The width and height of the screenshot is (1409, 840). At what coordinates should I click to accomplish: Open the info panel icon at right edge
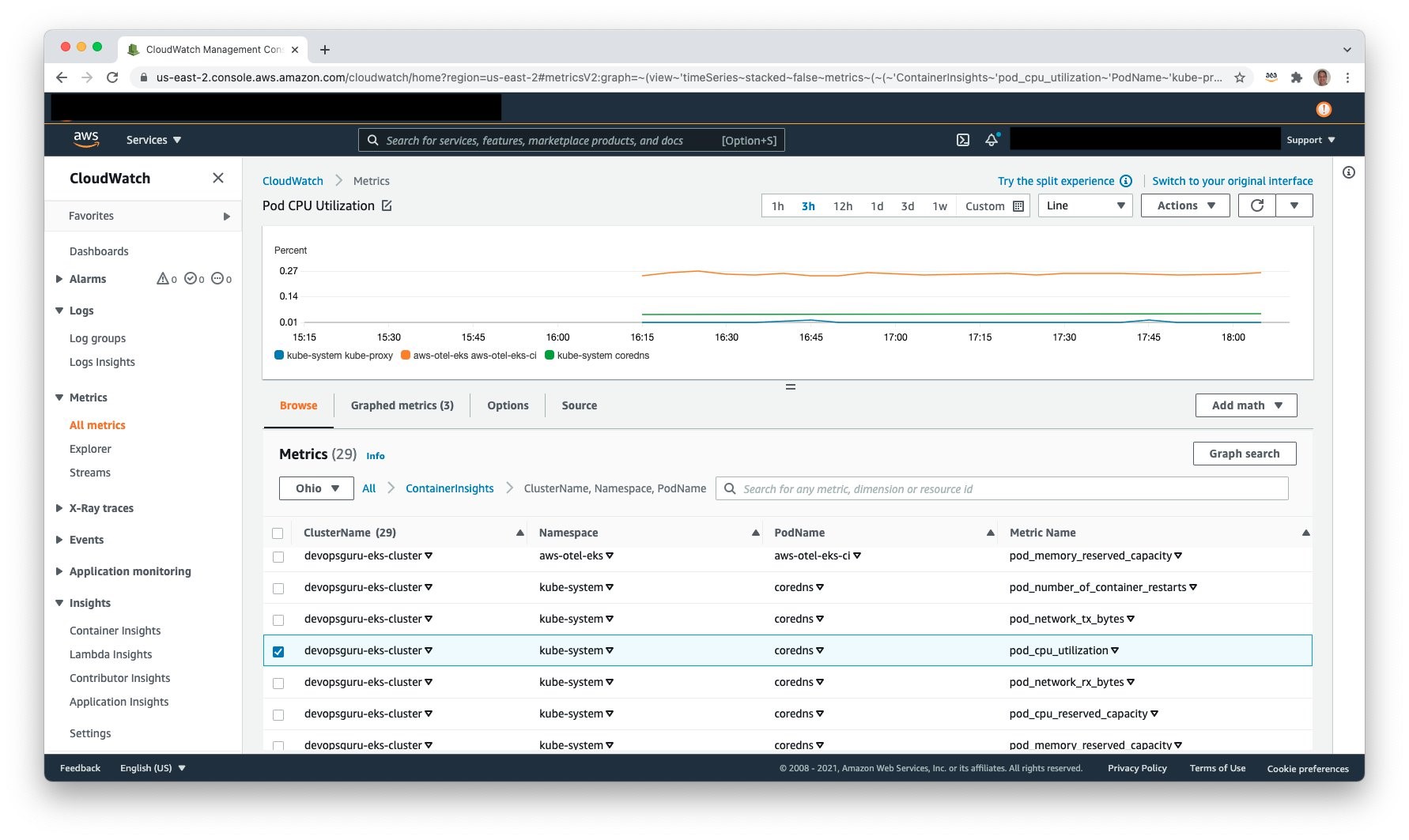click(x=1349, y=172)
